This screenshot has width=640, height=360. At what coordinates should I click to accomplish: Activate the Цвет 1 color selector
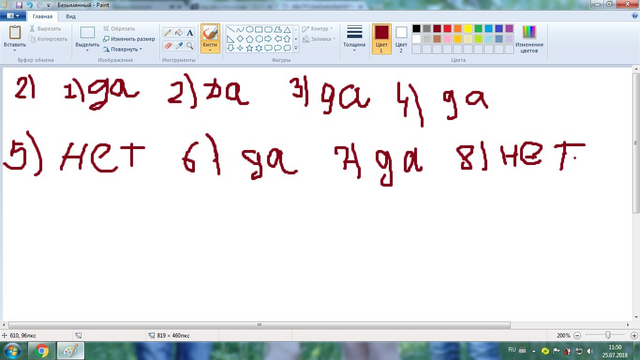pyautogui.click(x=382, y=39)
